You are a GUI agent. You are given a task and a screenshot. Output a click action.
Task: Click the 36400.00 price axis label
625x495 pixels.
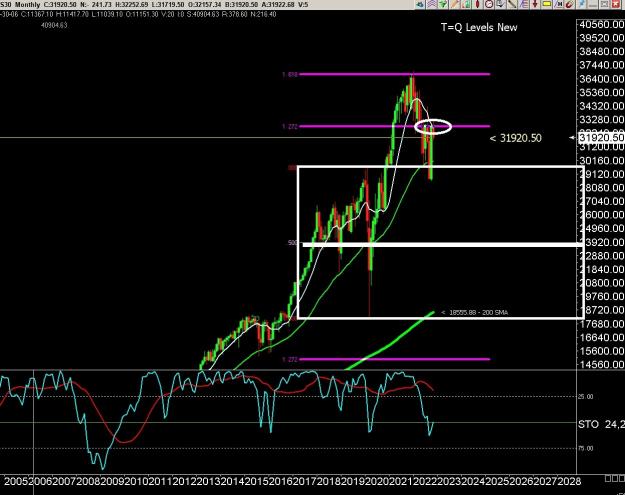[x=602, y=79]
